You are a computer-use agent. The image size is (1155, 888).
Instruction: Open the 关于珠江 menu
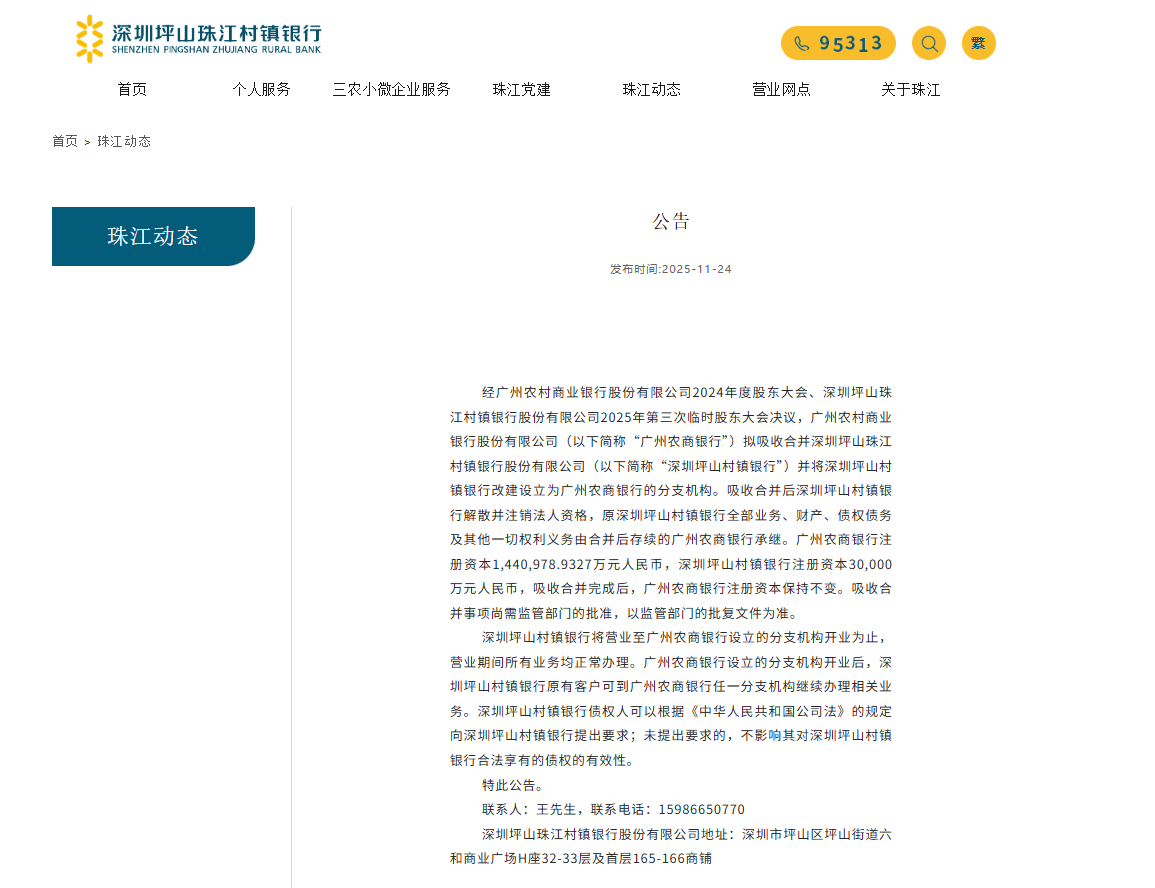click(910, 89)
